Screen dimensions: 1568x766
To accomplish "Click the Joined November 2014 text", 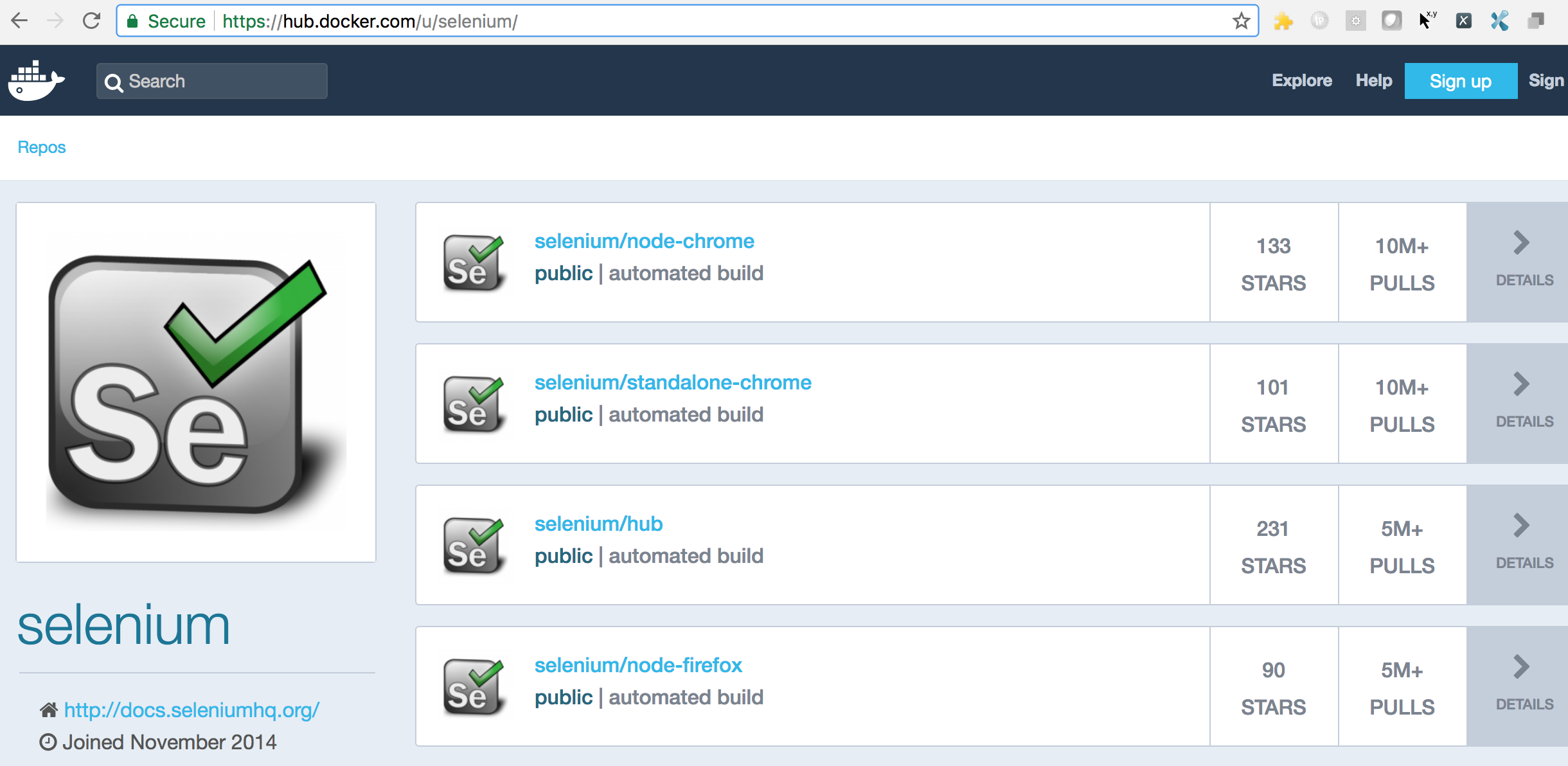I will pyautogui.click(x=169, y=742).
